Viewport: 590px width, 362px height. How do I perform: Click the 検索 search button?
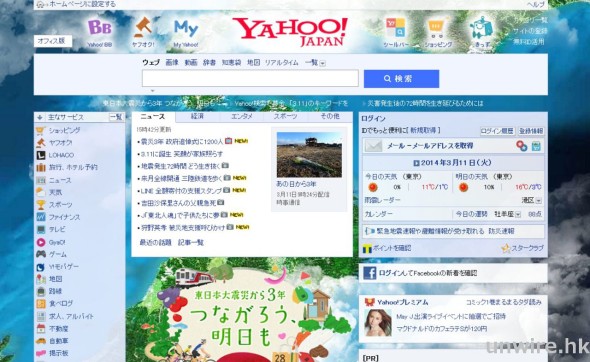(401, 79)
